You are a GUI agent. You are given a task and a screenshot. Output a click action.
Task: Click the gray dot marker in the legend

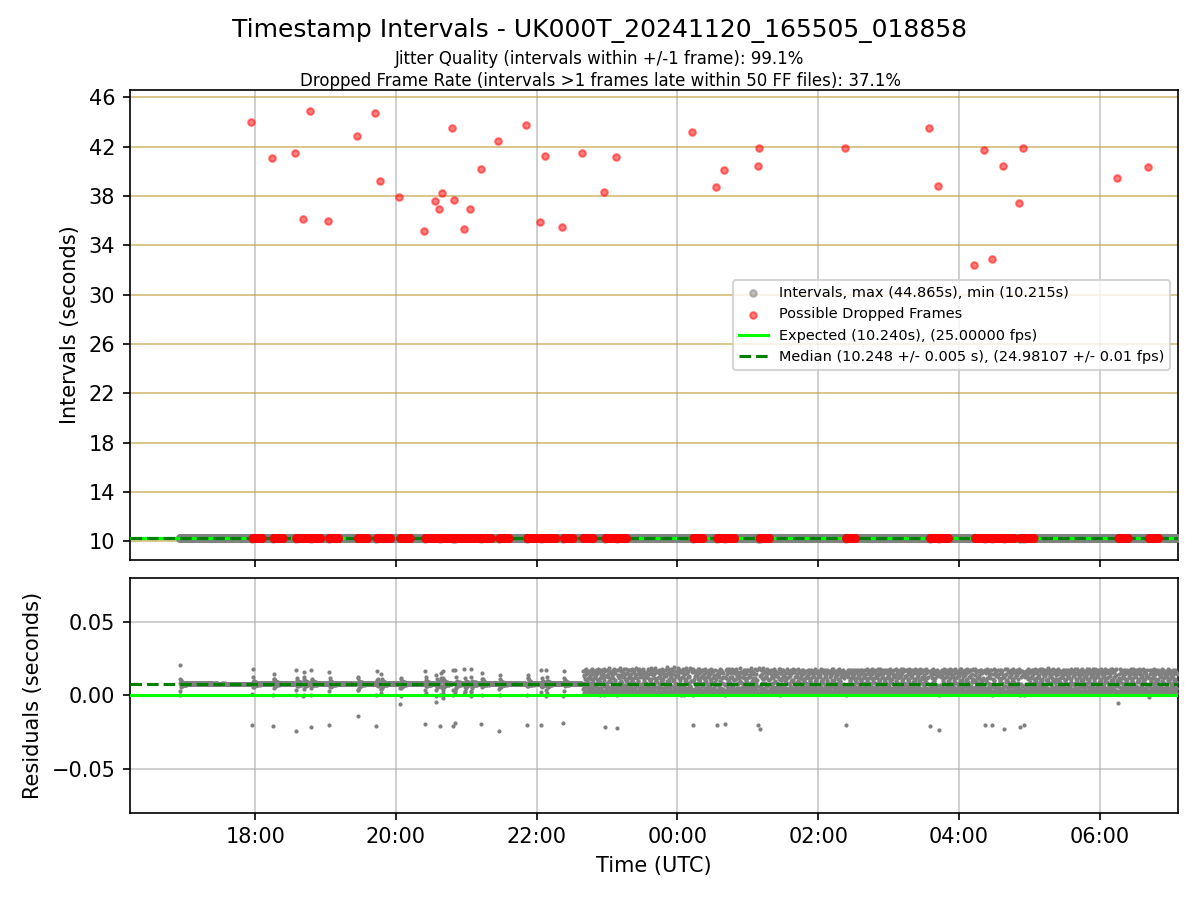[x=754, y=293]
